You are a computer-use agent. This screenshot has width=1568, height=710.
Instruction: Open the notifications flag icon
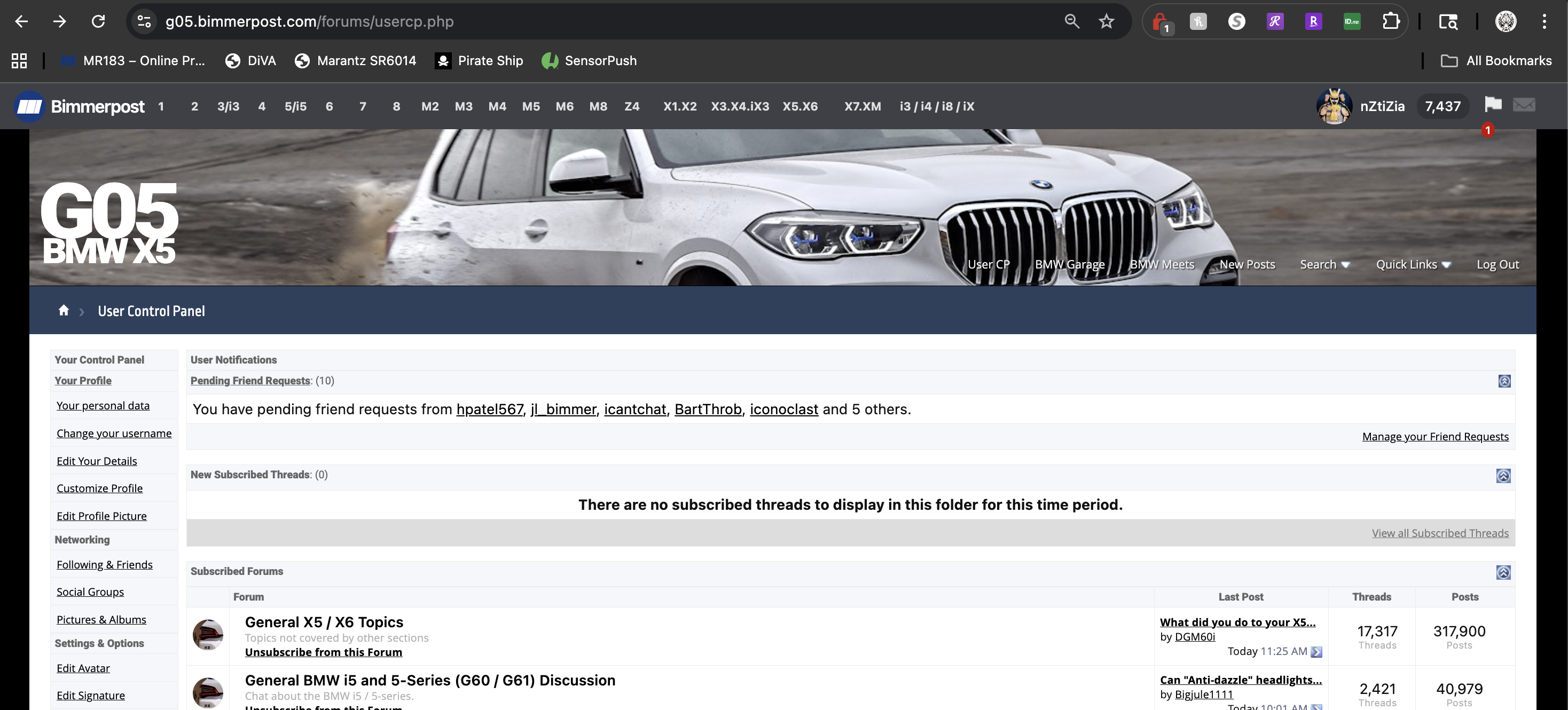coord(1493,105)
